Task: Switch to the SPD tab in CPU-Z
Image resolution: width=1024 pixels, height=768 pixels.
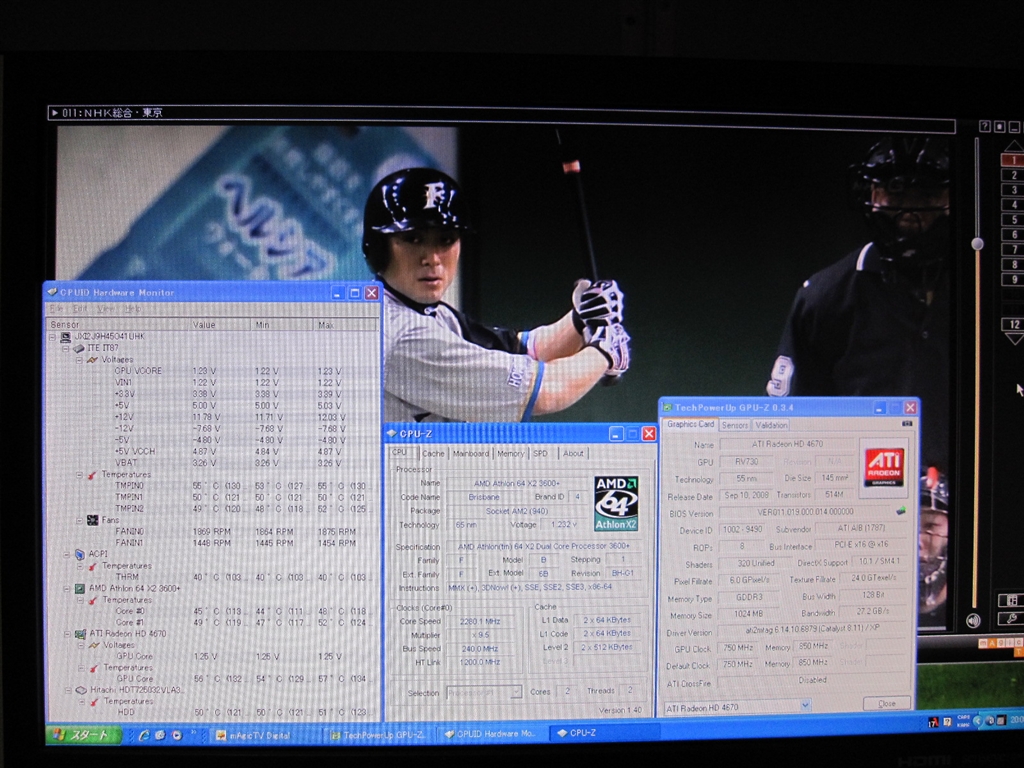Action: pyautogui.click(x=540, y=454)
